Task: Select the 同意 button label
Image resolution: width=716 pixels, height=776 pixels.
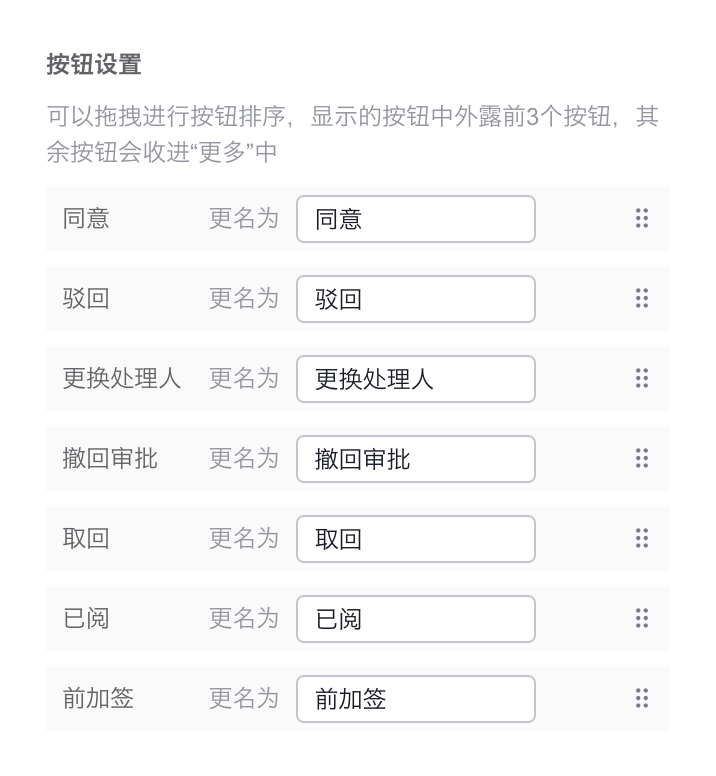Action: point(86,218)
